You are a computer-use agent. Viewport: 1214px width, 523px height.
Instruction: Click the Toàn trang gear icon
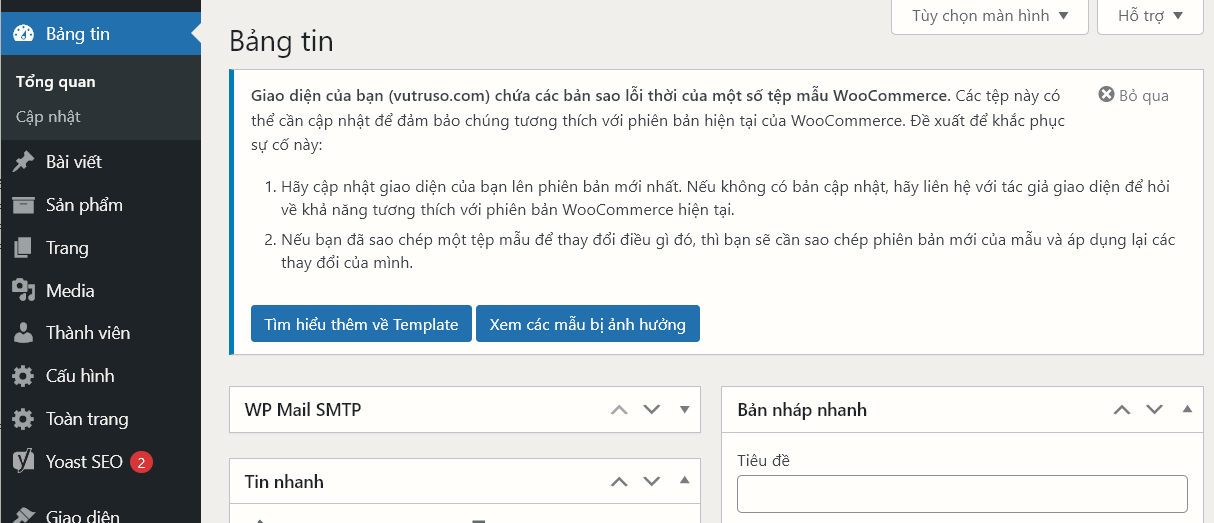click(23, 419)
